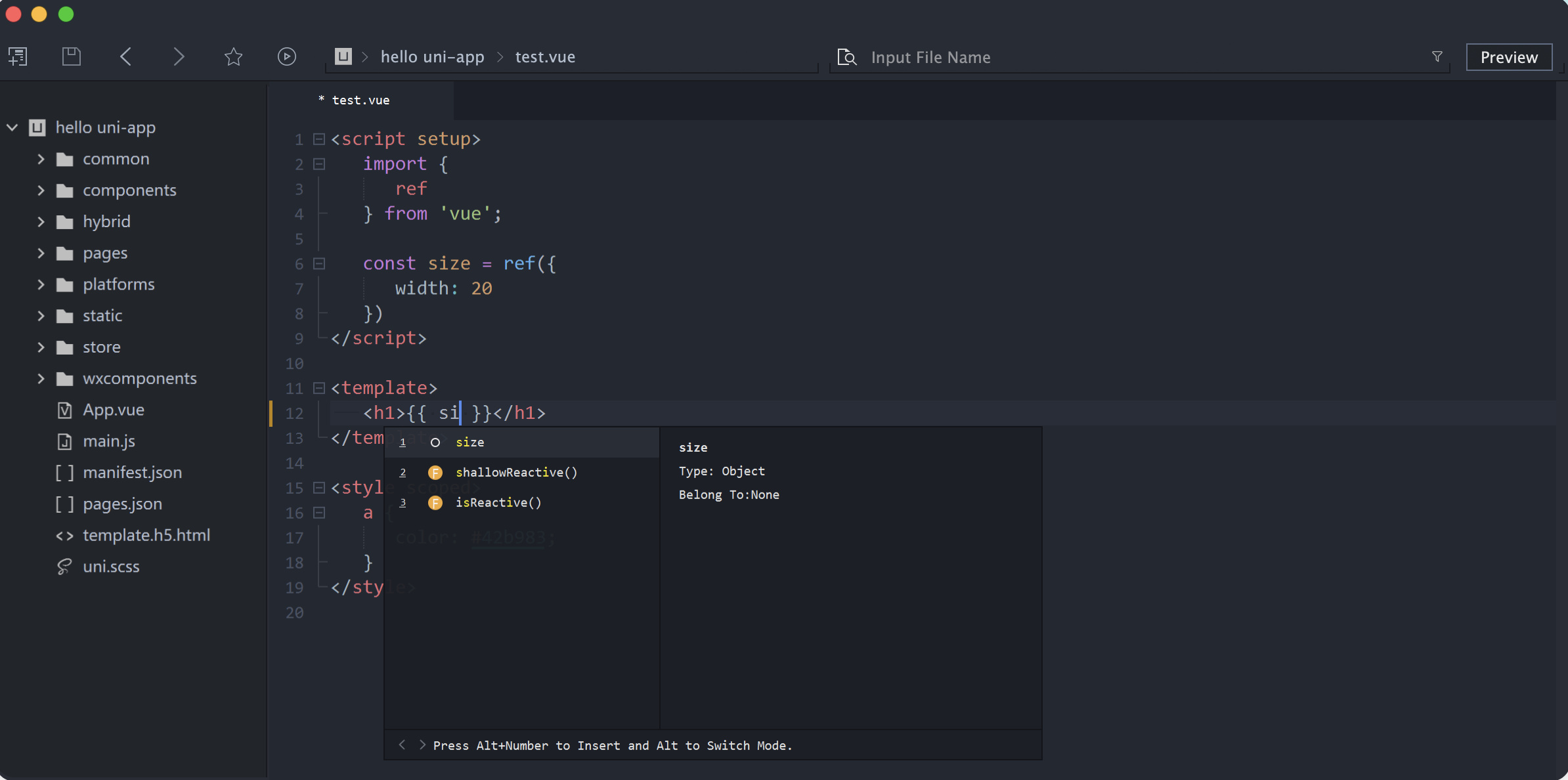Expand the static folder
The height and width of the screenshot is (780, 1568).
(x=41, y=316)
